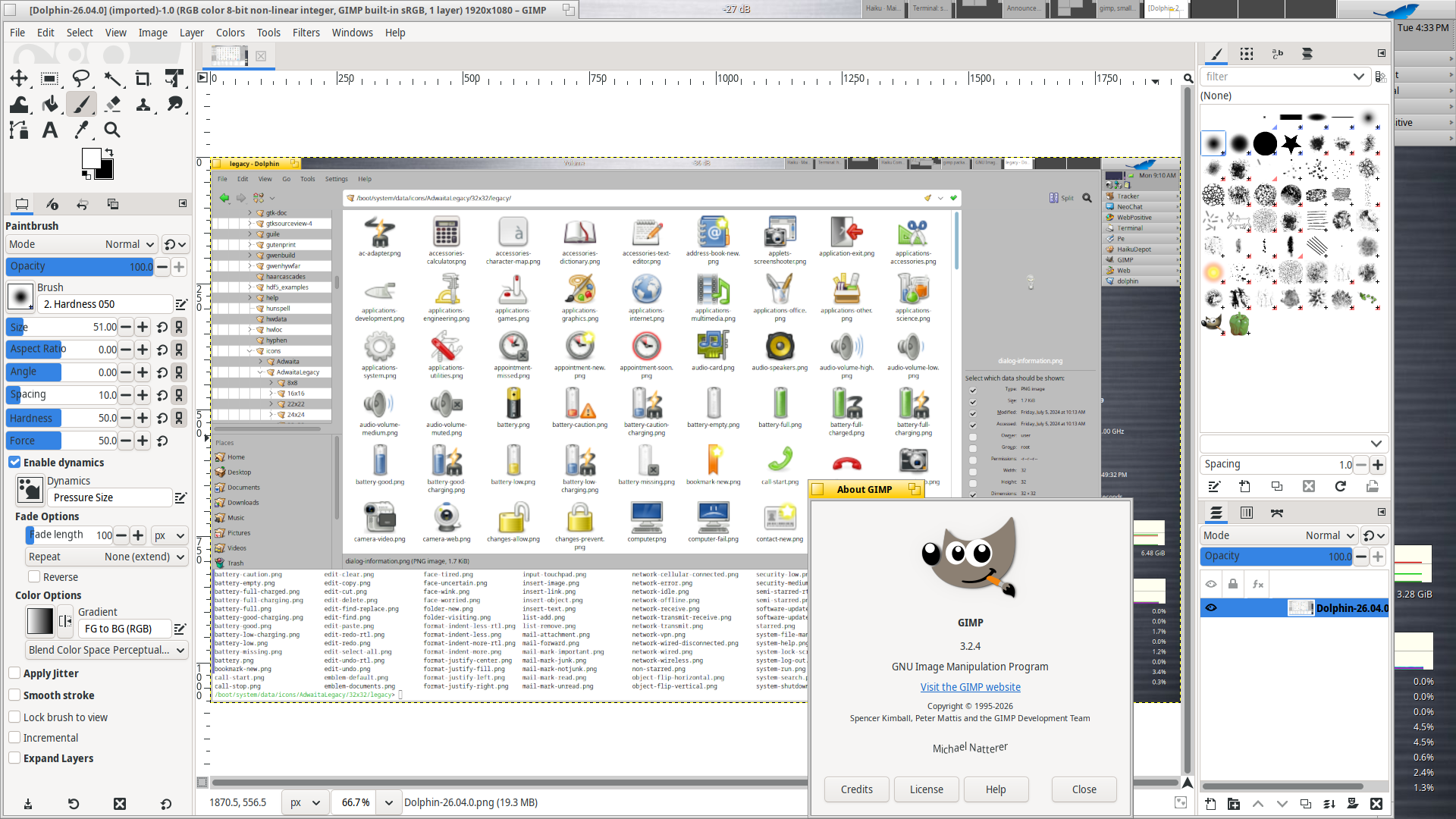Image resolution: width=1456 pixels, height=819 pixels.
Task: Activate the Text tool
Action: [x=50, y=130]
